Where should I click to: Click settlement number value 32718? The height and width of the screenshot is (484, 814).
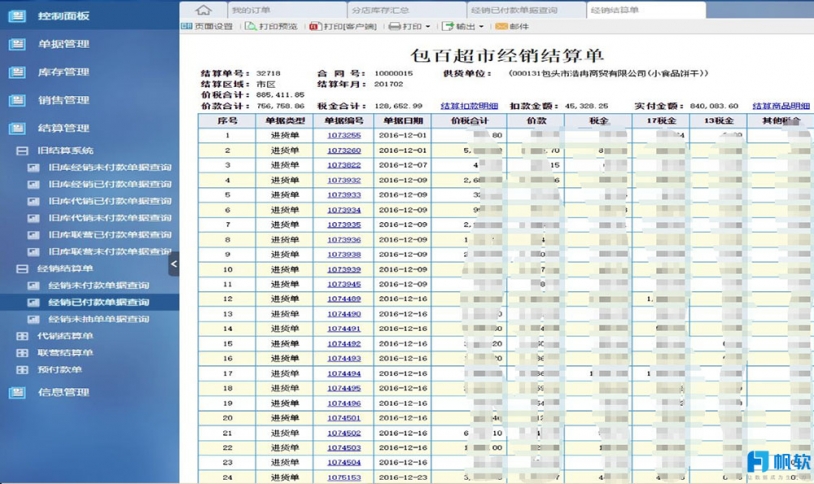(x=268, y=73)
